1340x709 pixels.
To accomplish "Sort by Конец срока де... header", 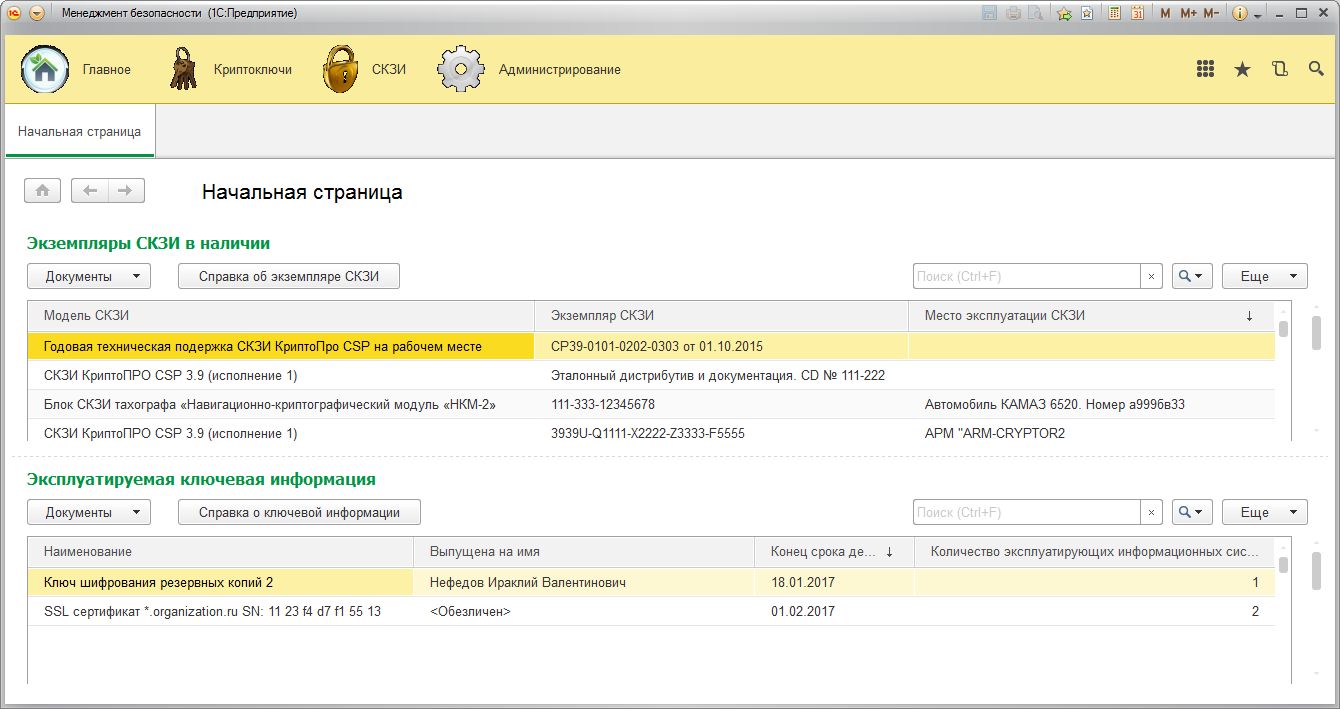I will click(834, 551).
